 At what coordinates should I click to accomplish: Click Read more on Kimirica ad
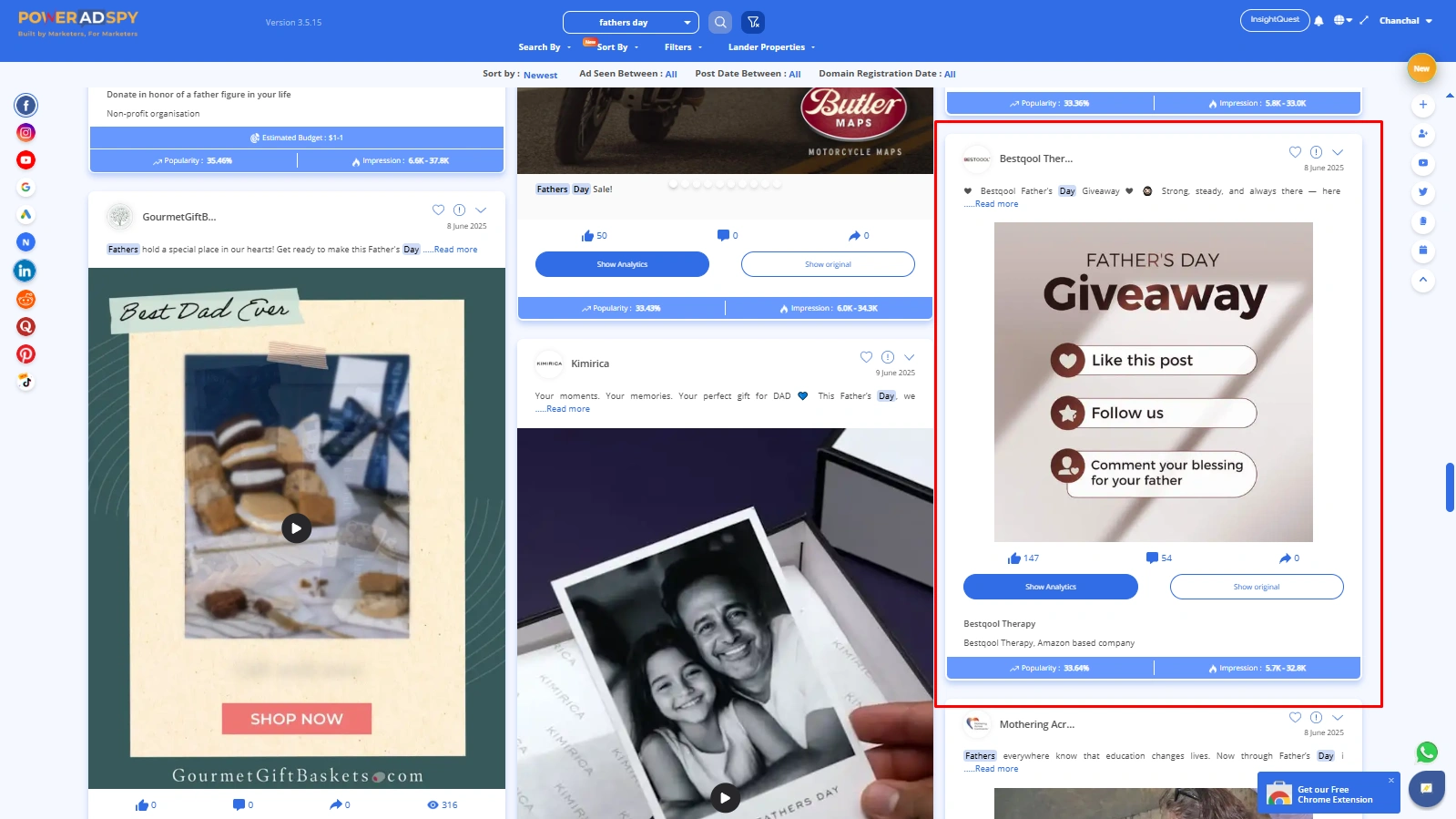point(568,409)
